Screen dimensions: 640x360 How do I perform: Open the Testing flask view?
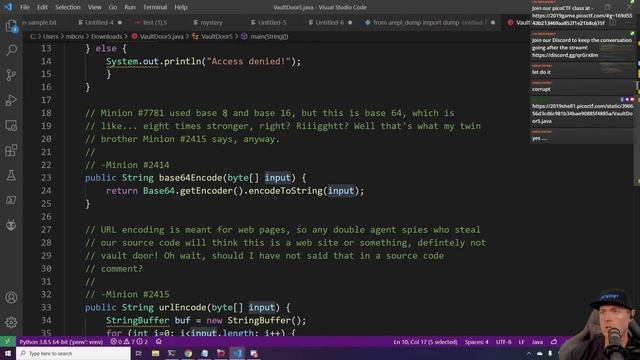[11, 176]
